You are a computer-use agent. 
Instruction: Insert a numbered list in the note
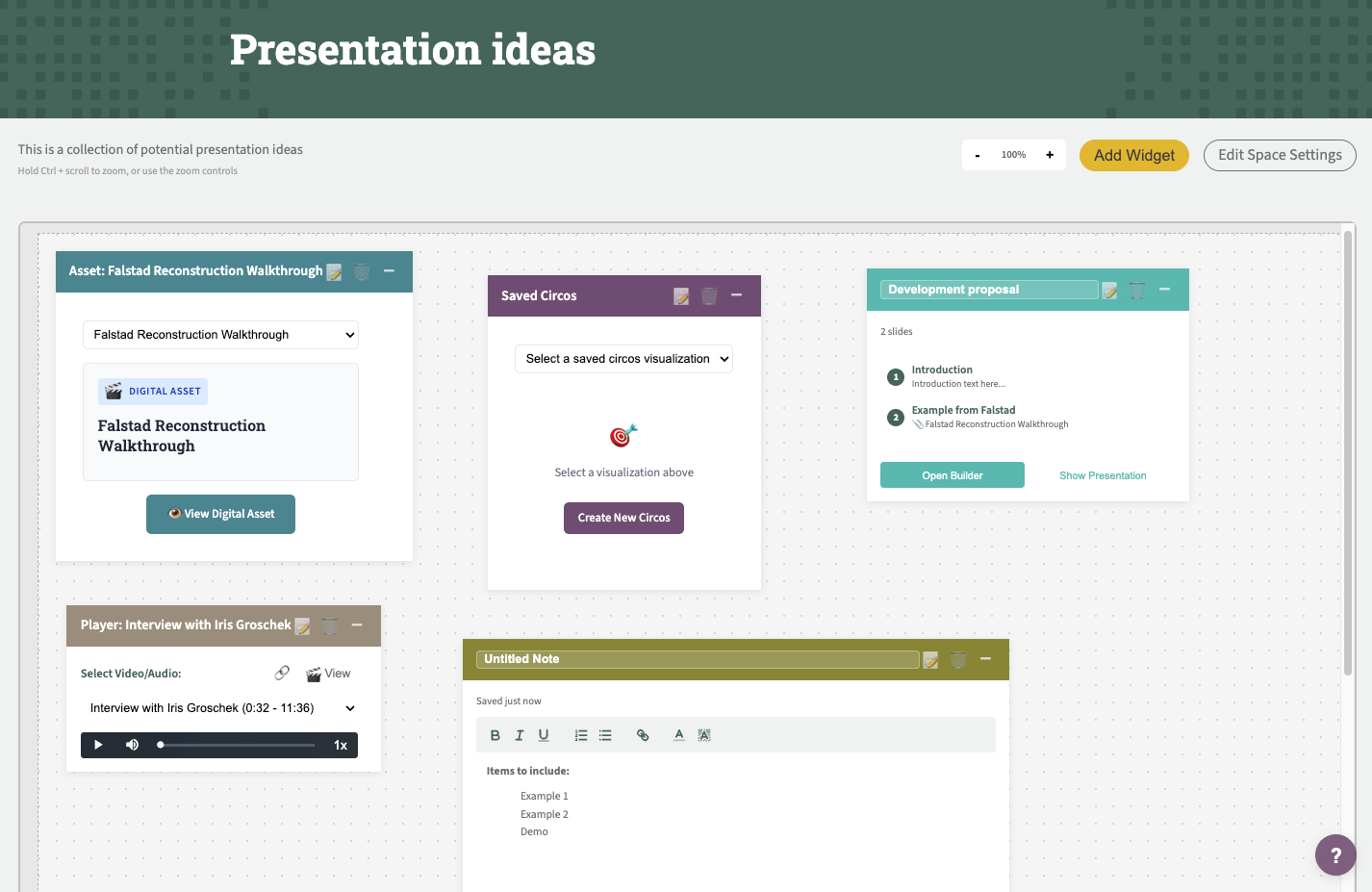(581, 735)
